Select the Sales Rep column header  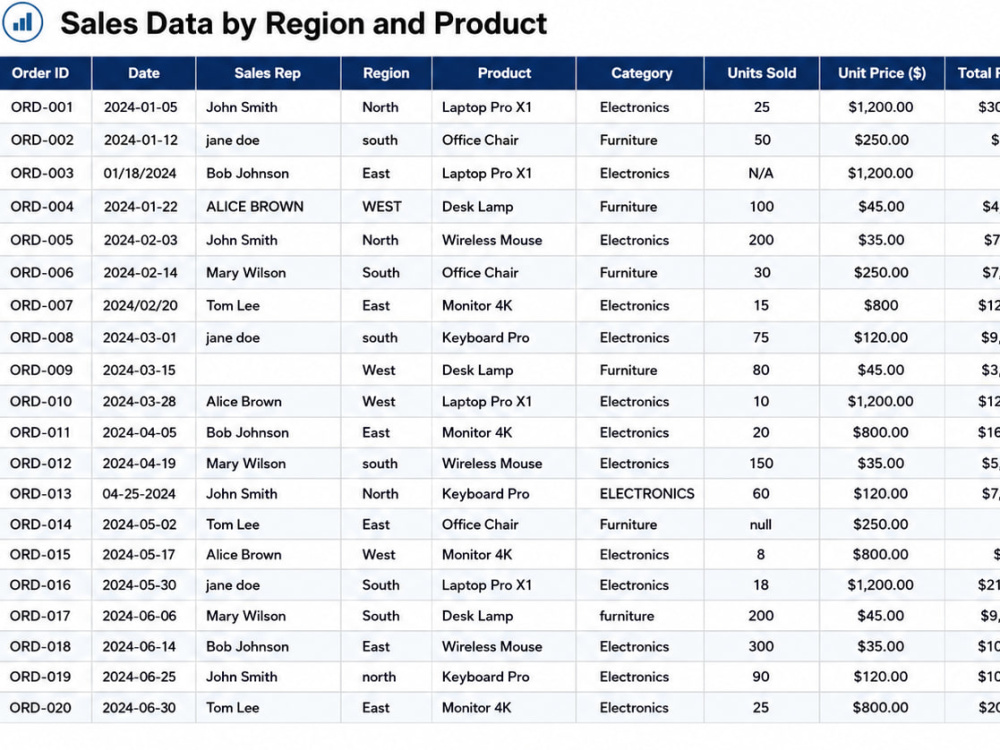pyautogui.click(x=267, y=73)
